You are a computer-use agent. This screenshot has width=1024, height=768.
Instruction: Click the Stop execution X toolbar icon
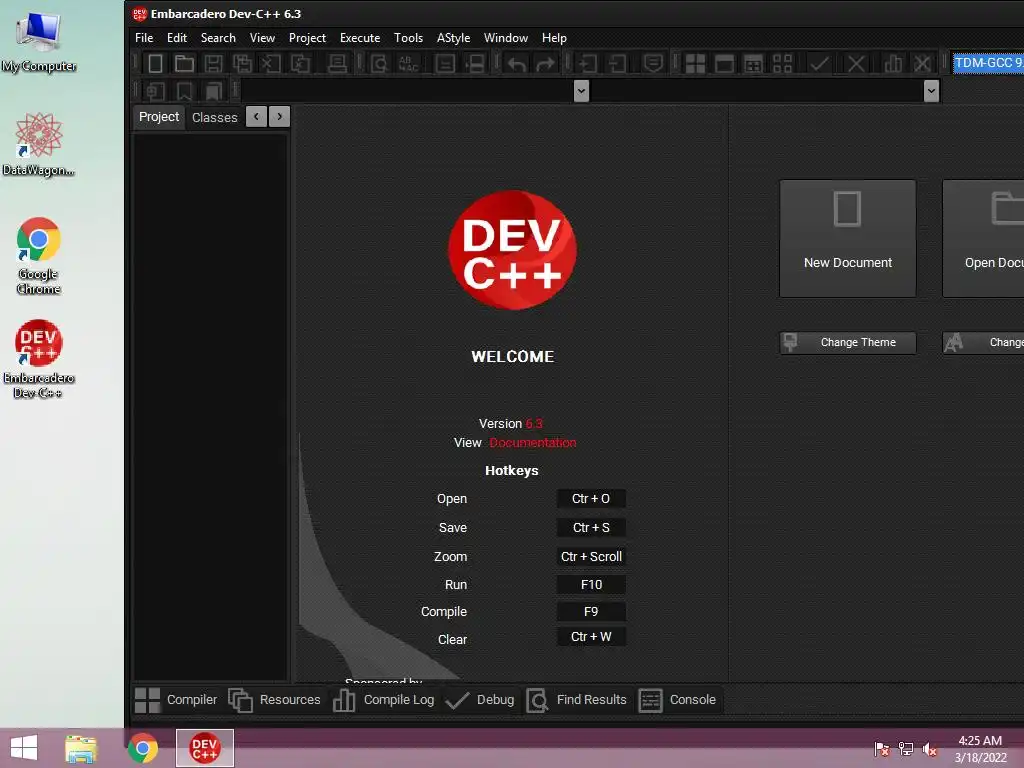856,63
